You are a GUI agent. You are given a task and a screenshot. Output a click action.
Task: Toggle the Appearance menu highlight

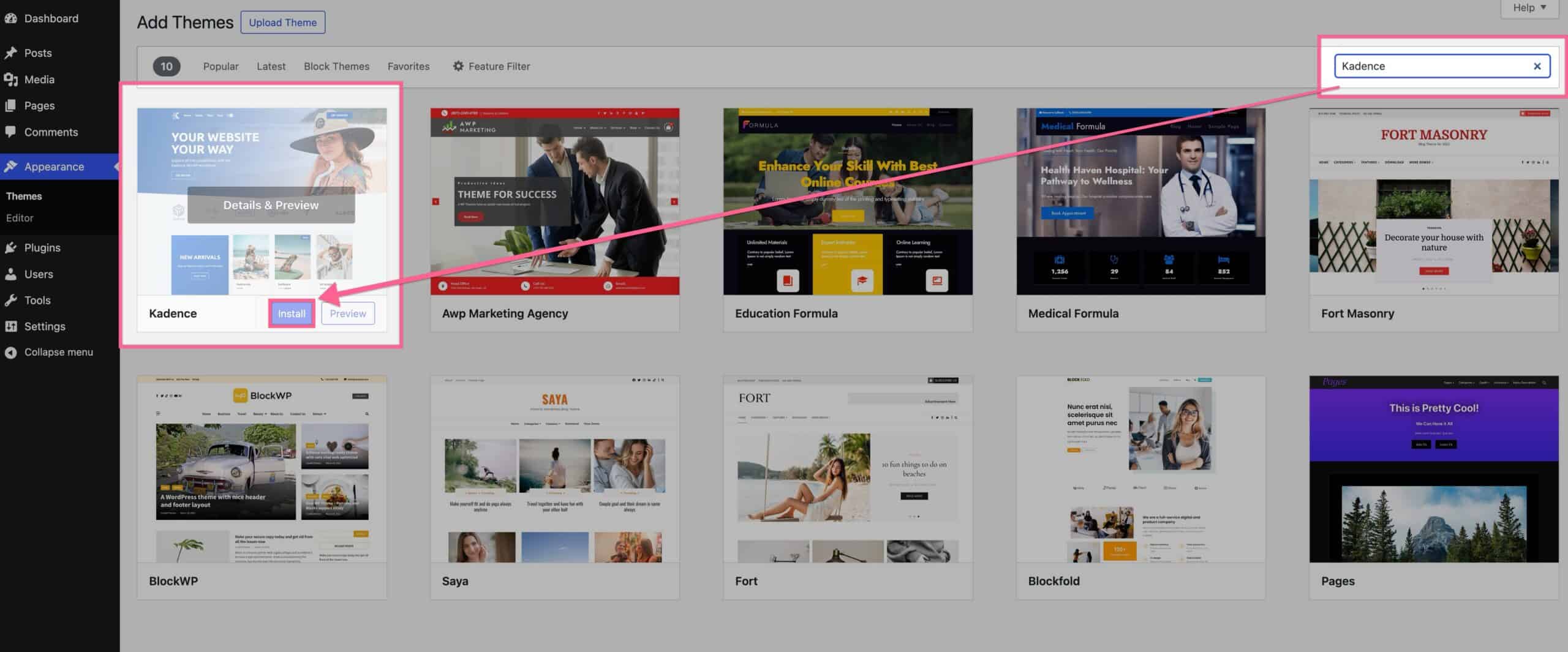pos(53,166)
